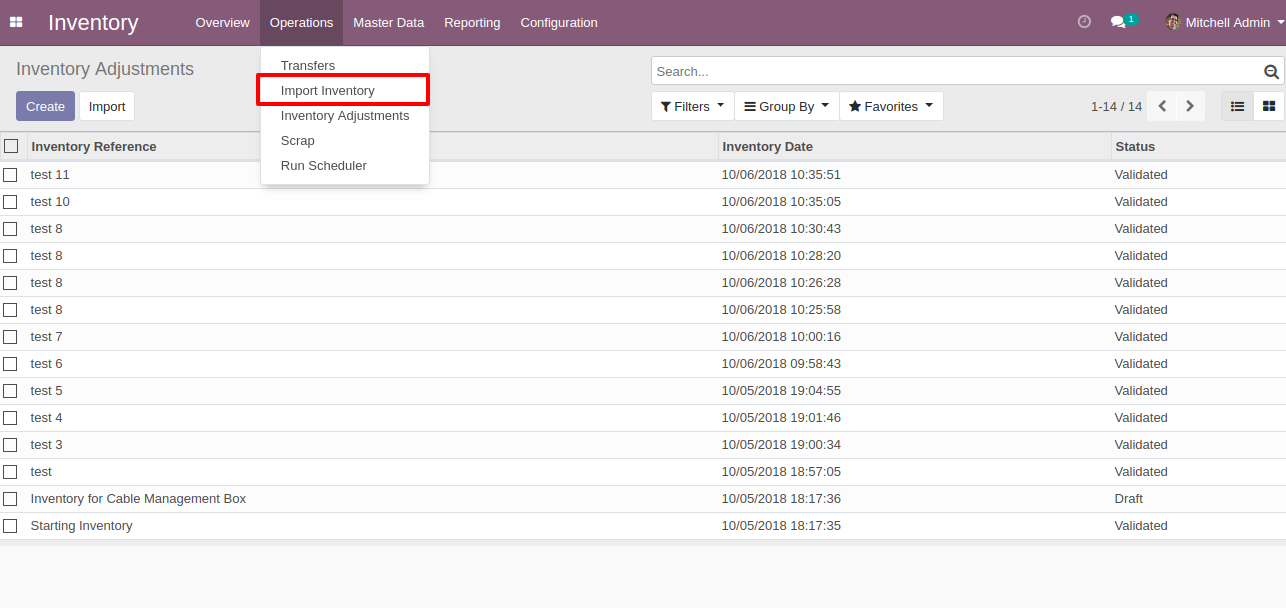Screen dimensions: 1286x608
Task: Click the search magnifier icon
Action: 1271,72
